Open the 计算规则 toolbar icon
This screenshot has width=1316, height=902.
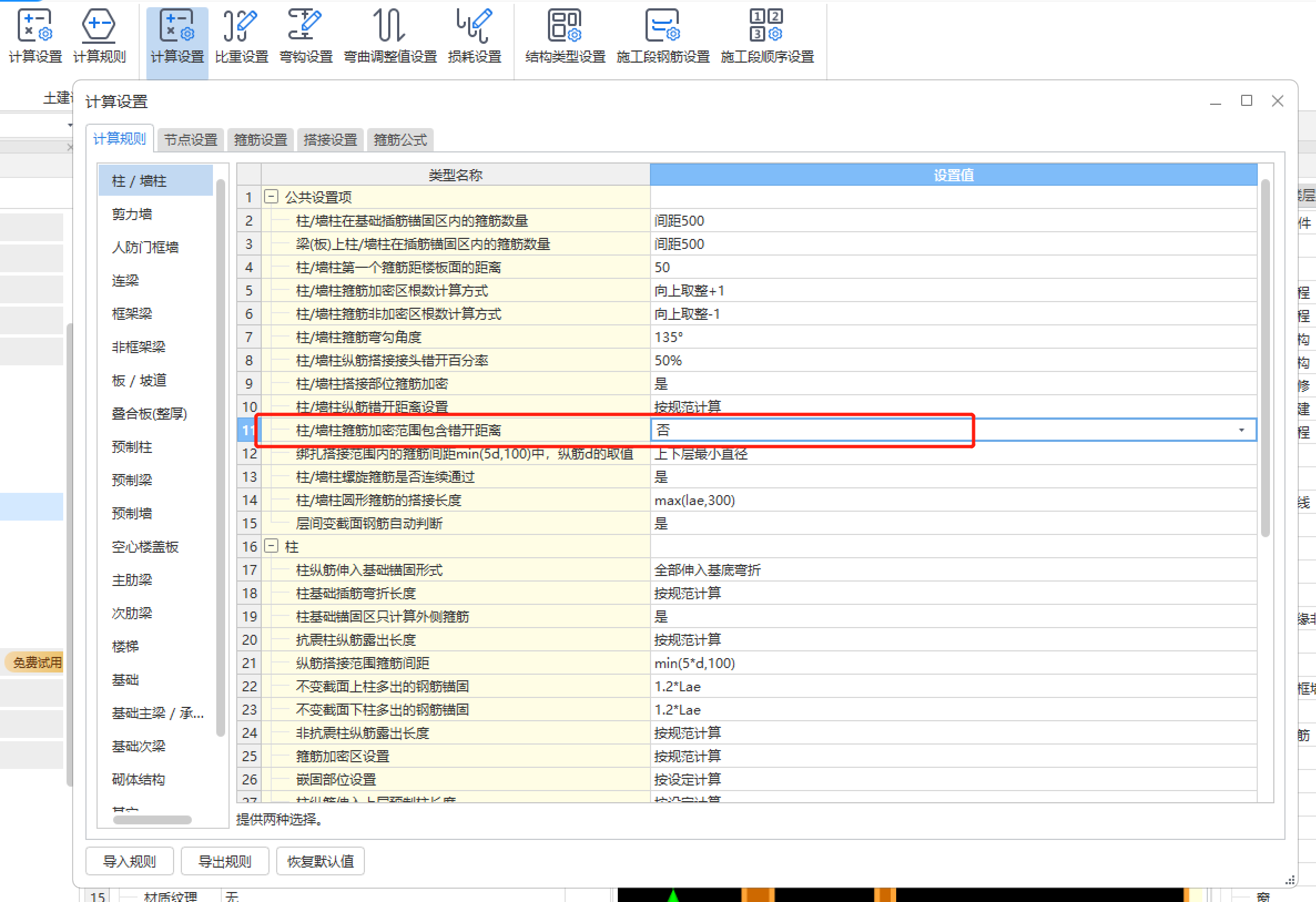(99, 37)
